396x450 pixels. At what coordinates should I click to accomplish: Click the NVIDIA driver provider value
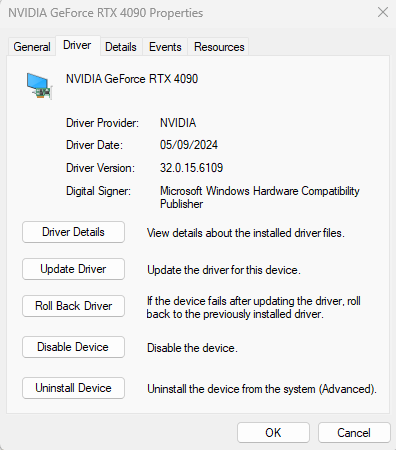pyautogui.click(x=178, y=123)
